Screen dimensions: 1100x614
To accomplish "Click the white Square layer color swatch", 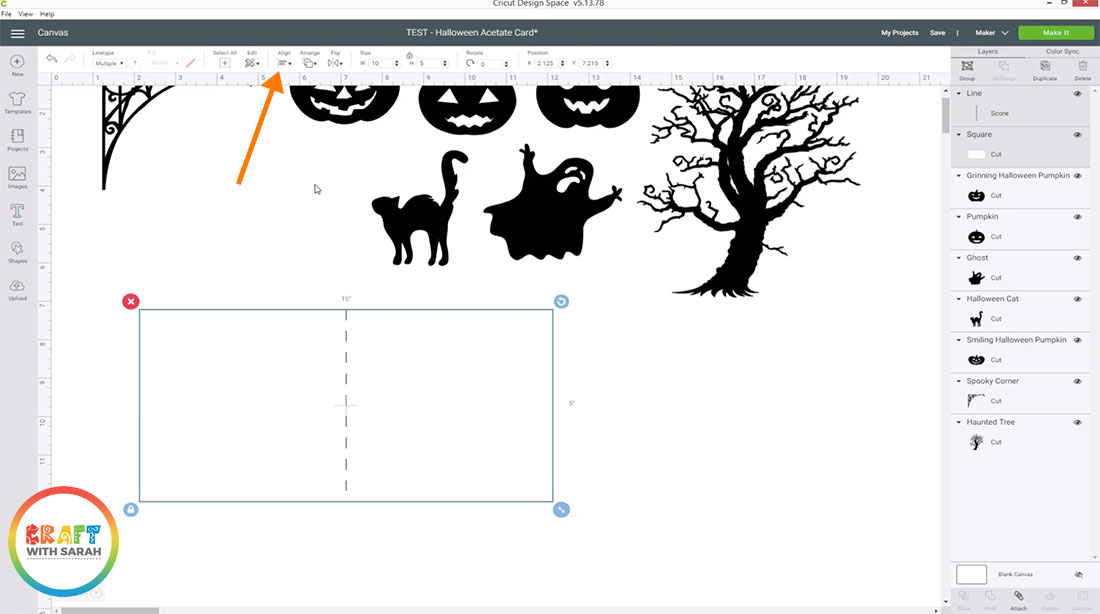I will (x=977, y=154).
